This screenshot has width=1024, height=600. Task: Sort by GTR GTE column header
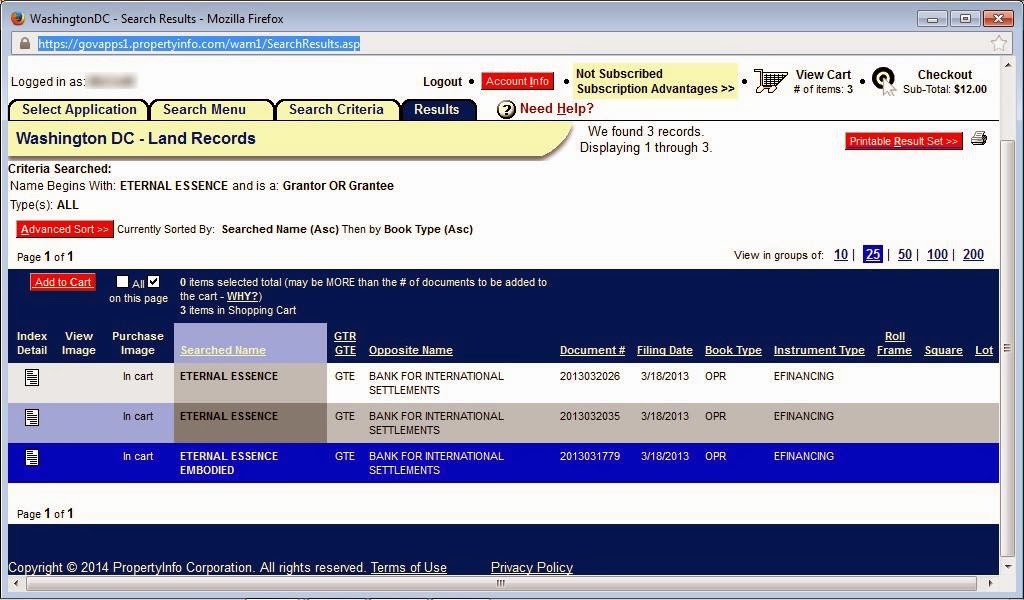click(x=345, y=343)
